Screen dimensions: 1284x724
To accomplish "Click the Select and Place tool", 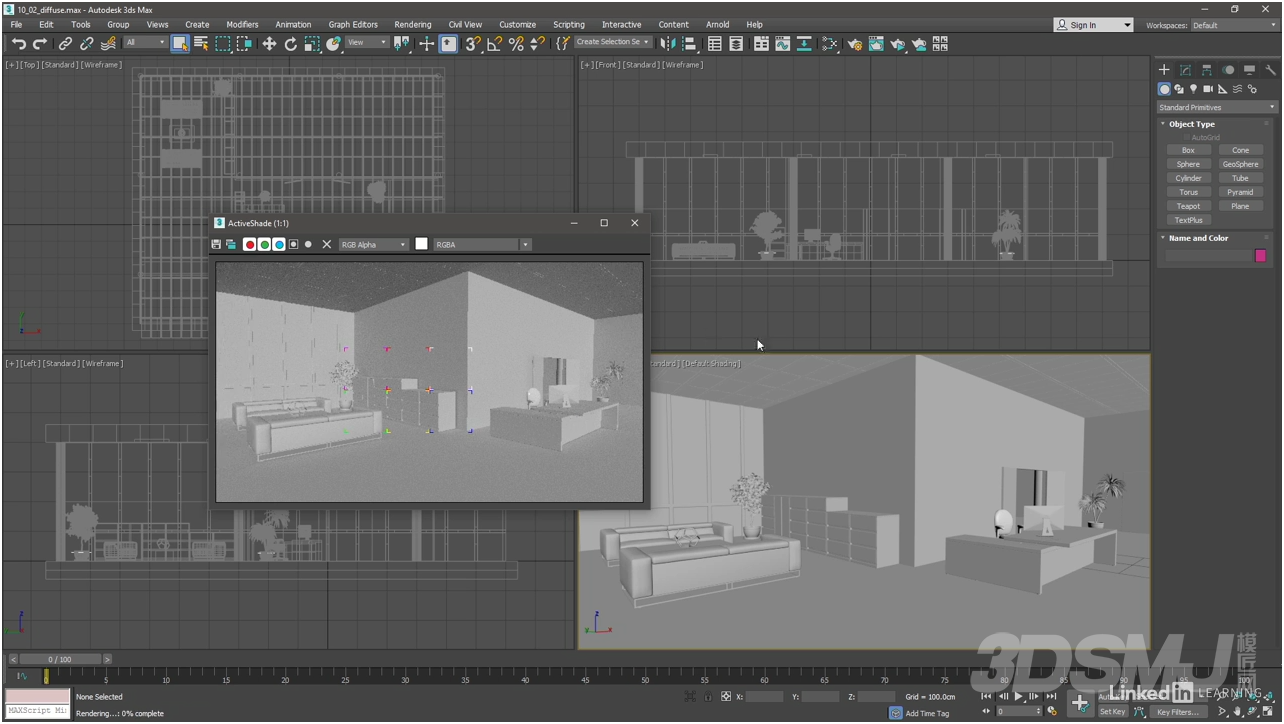I will tap(334, 44).
